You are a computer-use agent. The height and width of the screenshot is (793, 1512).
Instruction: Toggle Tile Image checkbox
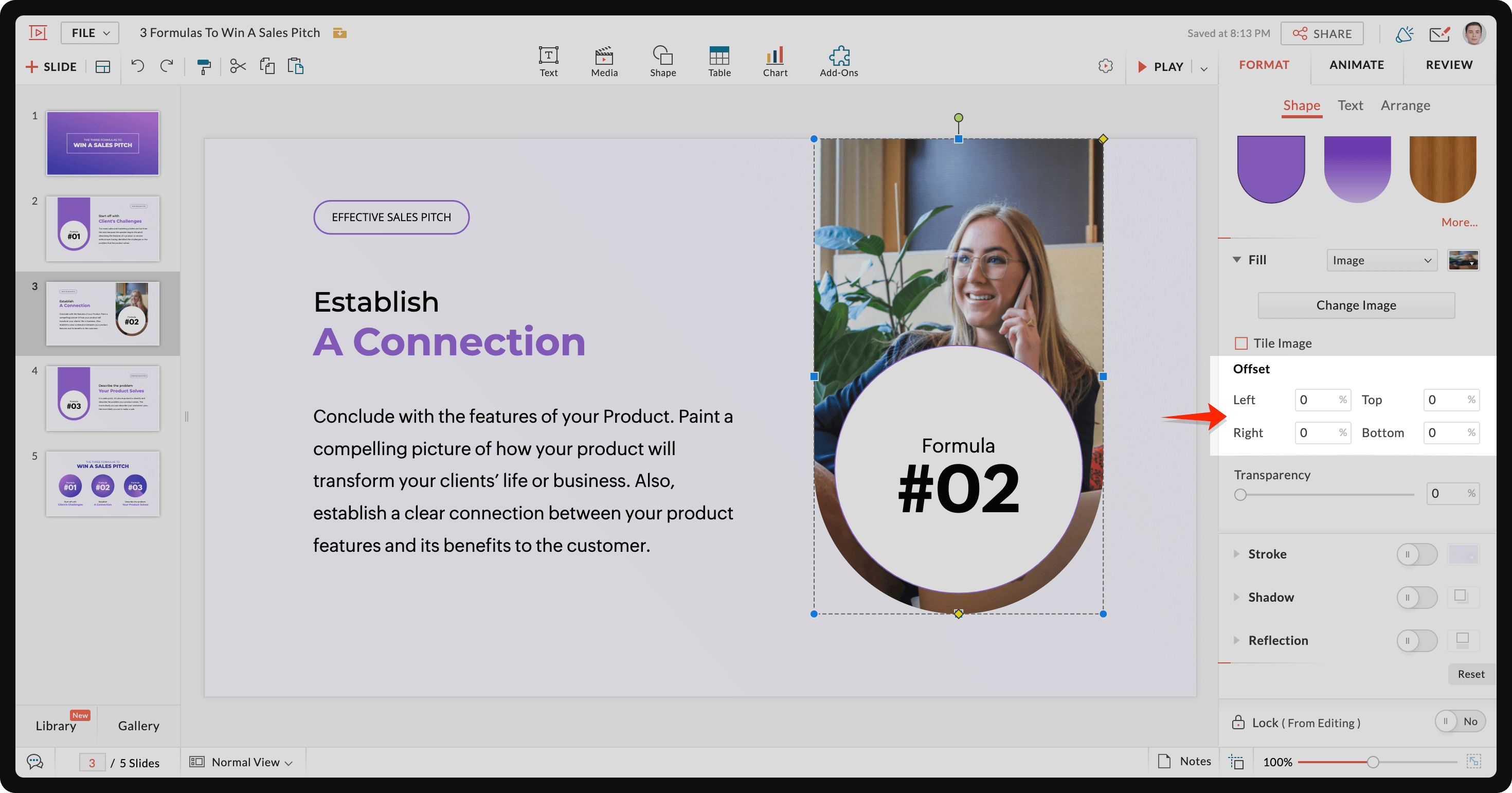pos(1240,343)
